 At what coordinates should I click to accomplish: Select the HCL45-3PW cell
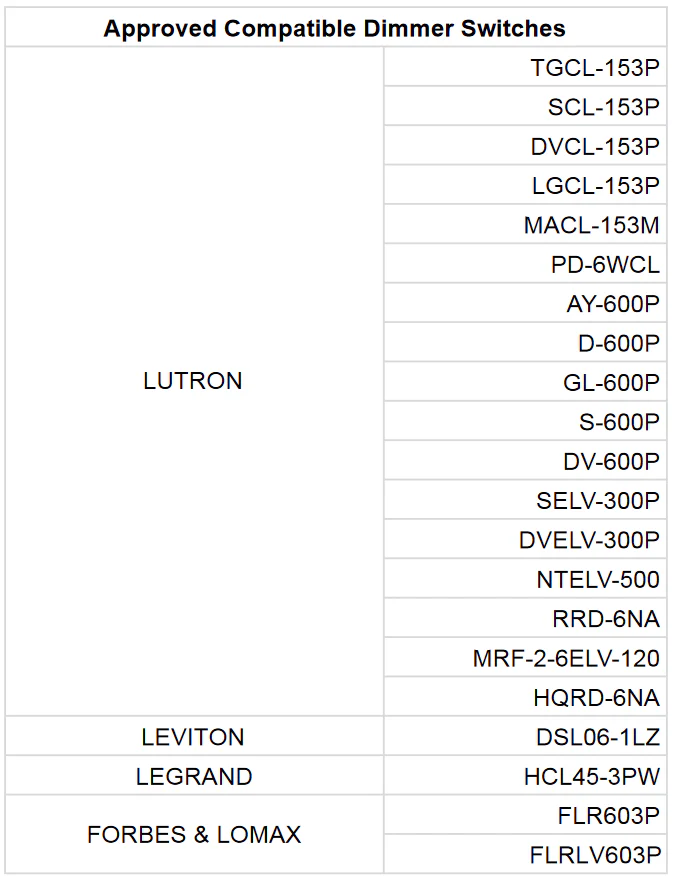592,776
